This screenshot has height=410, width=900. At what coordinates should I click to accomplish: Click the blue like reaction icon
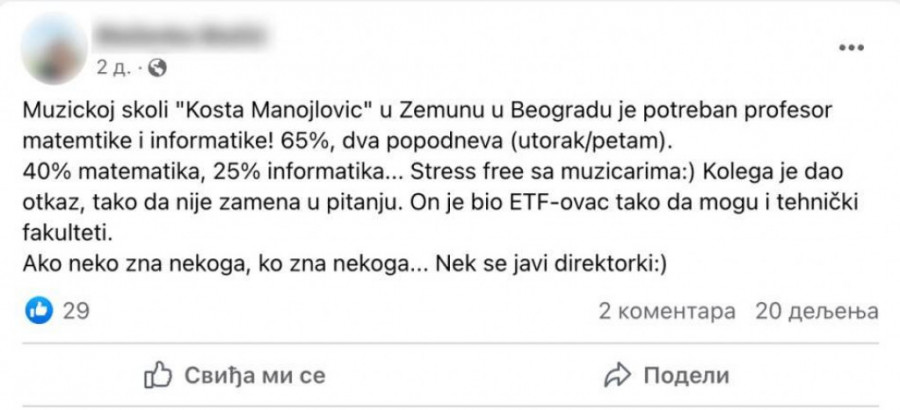(x=39, y=311)
